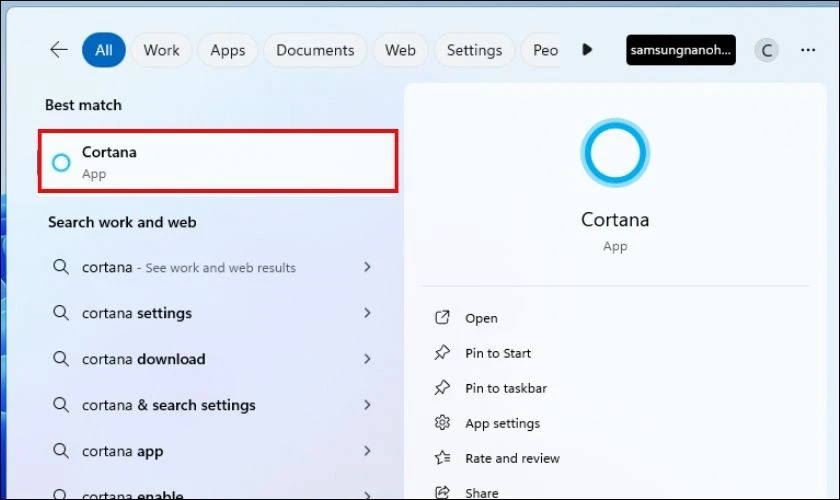Image resolution: width=840 pixels, height=500 pixels.
Task: Click the pin icon beside Pin to taskbar
Action: pyautogui.click(x=442, y=387)
